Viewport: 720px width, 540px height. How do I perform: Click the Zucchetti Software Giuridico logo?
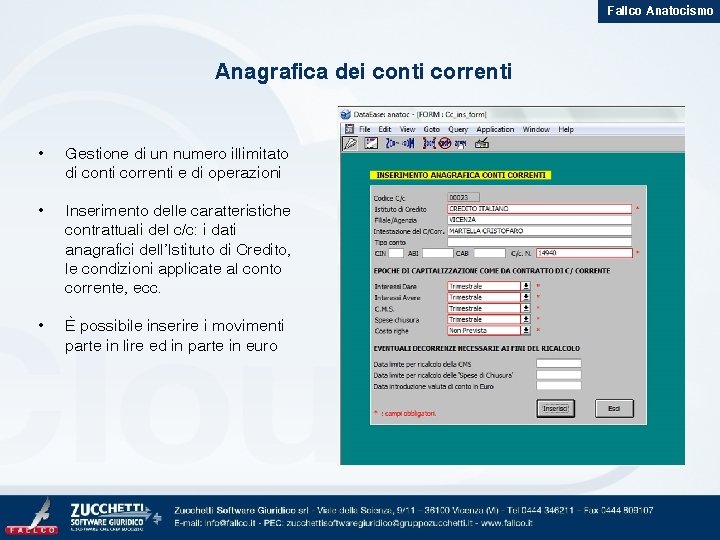(115, 517)
